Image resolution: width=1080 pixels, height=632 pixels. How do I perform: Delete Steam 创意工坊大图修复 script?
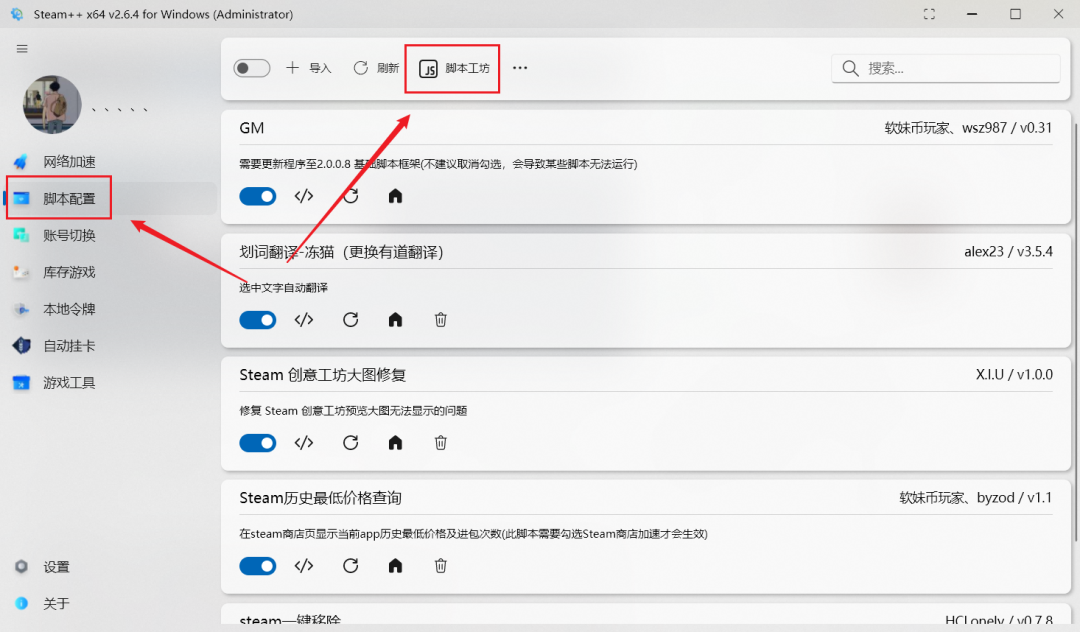point(441,443)
